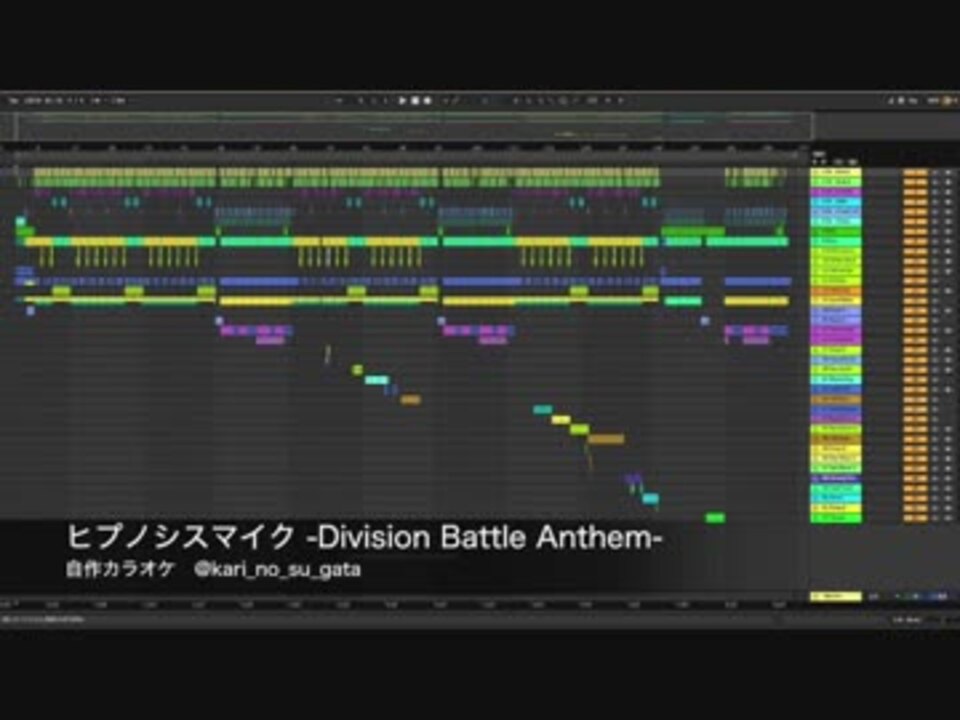Select the long gold clip ending the second staircase
This screenshot has width=960, height=720.
pyautogui.click(x=606, y=439)
